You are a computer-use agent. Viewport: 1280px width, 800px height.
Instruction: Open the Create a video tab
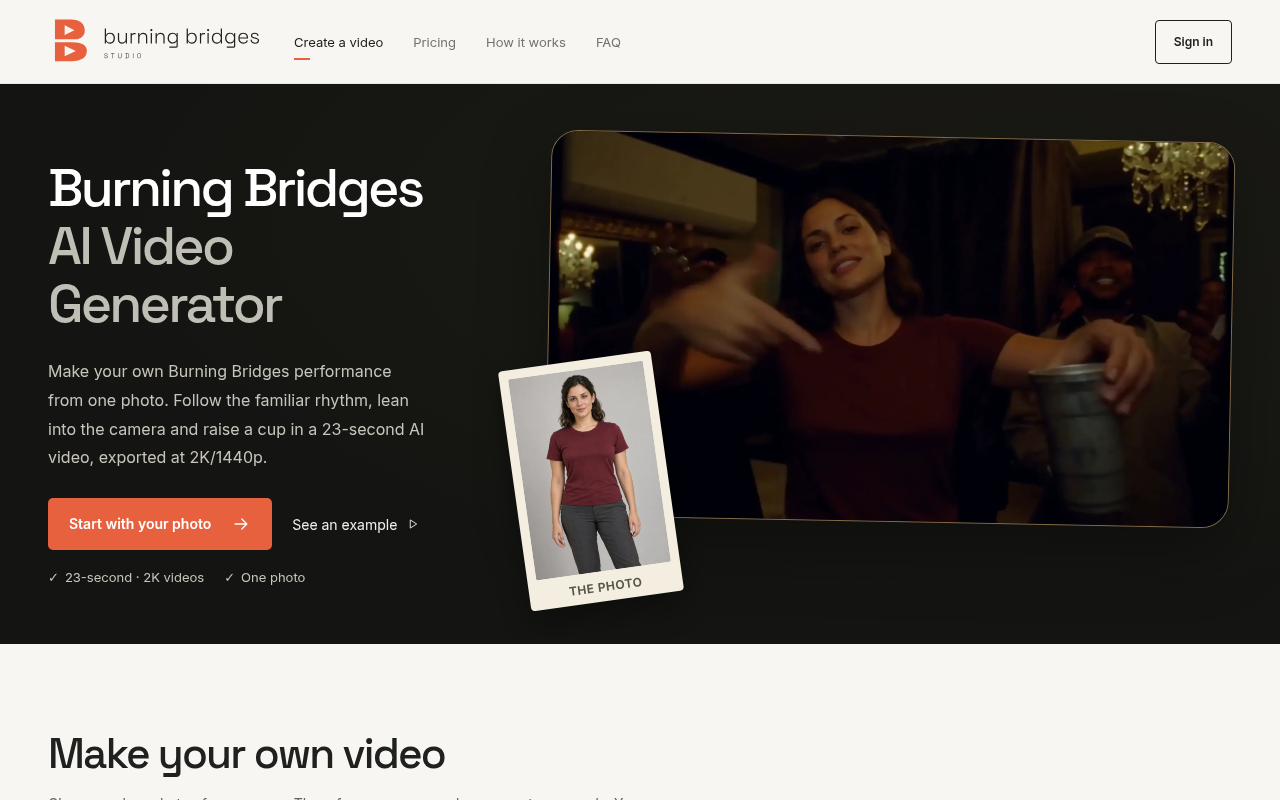(339, 42)
